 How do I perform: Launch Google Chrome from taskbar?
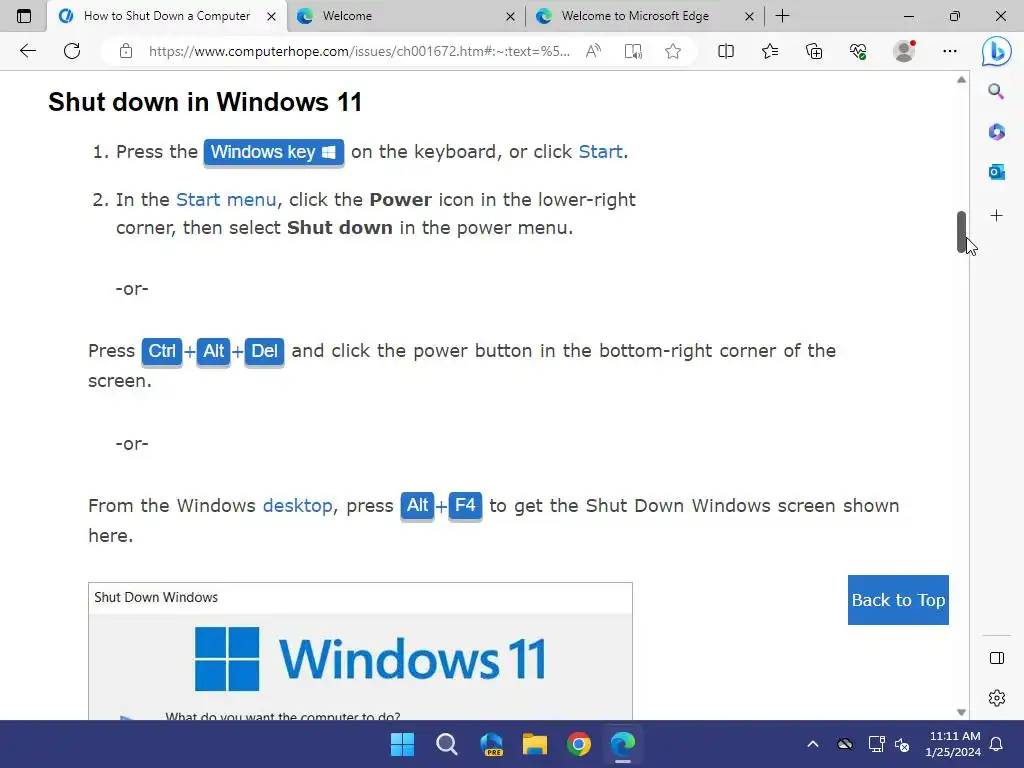[x=579, y=744]
